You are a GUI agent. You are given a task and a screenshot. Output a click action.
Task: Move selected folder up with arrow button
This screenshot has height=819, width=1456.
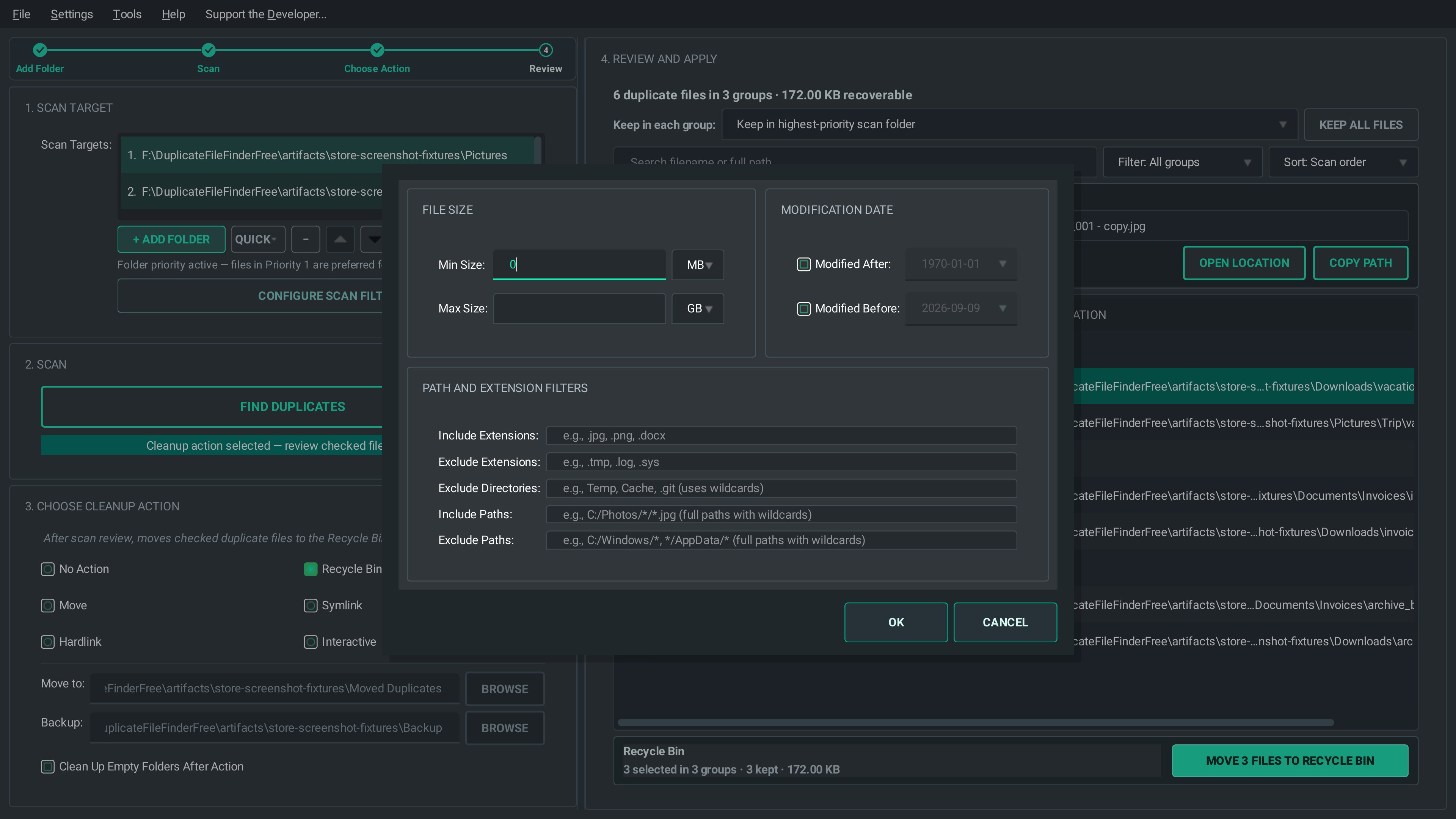click(340, 239)
